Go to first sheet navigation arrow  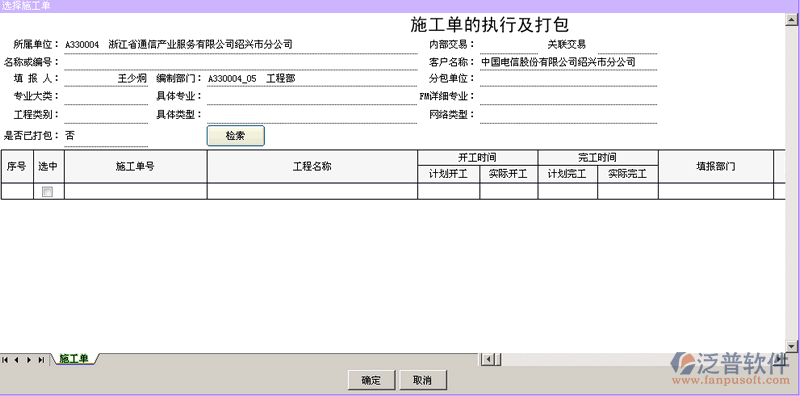5,360
